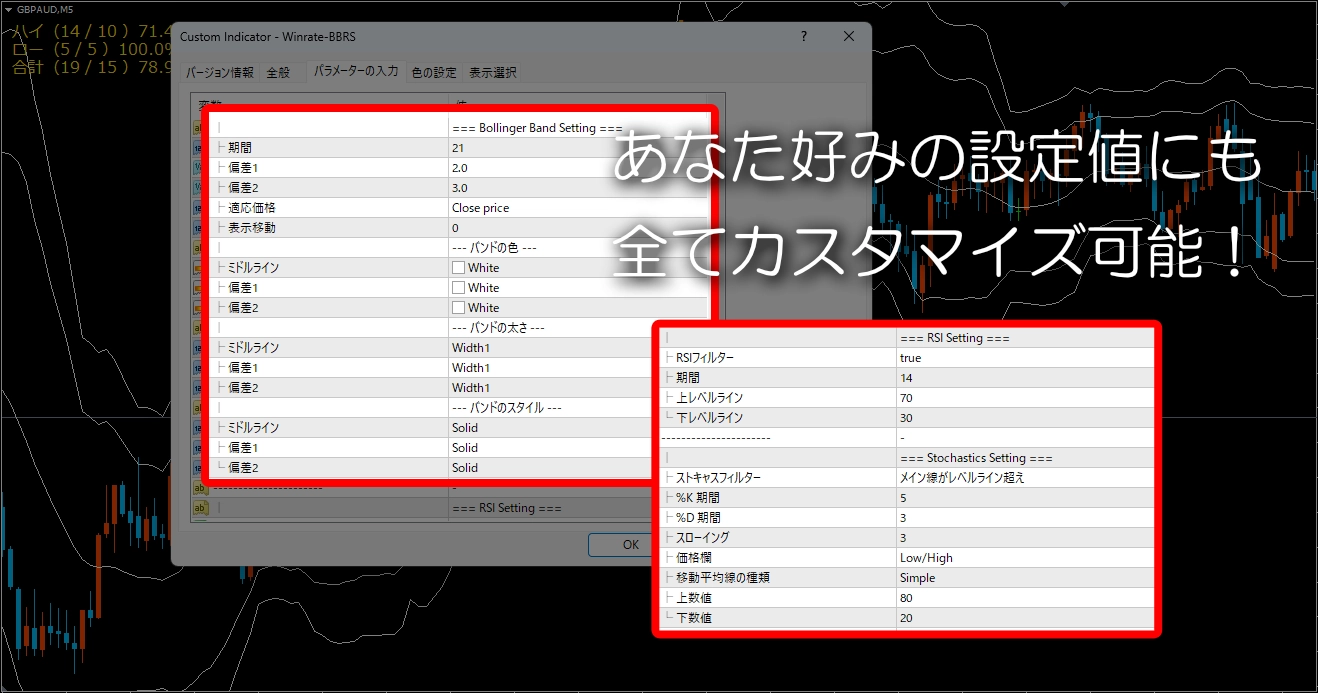Click the white swatch in the 偏差1 color row

pyautogui.click(x=458, y=288)
